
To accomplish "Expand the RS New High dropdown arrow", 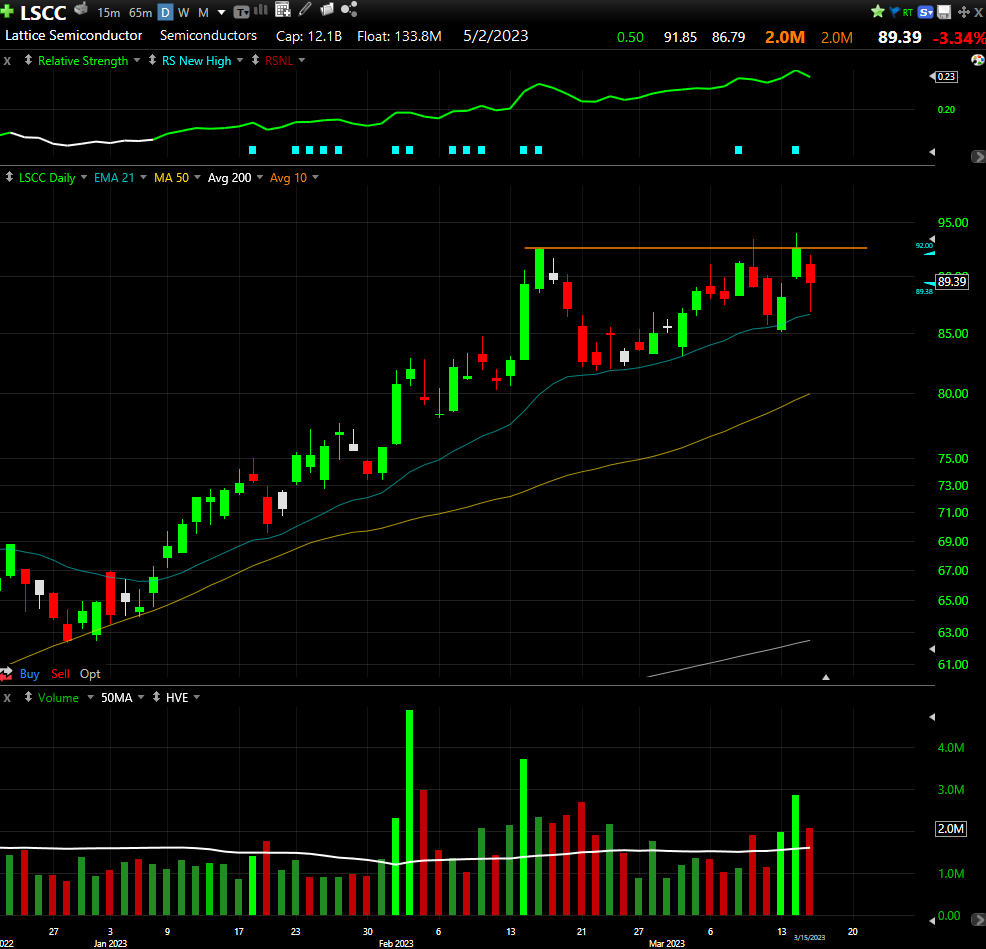I will point(240,60).
